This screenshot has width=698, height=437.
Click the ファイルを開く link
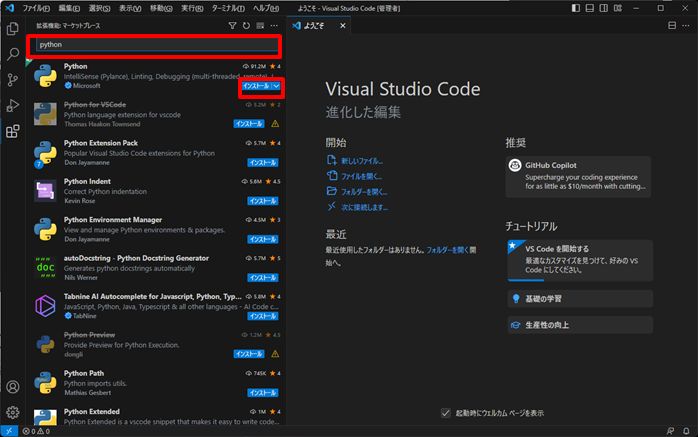click(x=361, y=176)
